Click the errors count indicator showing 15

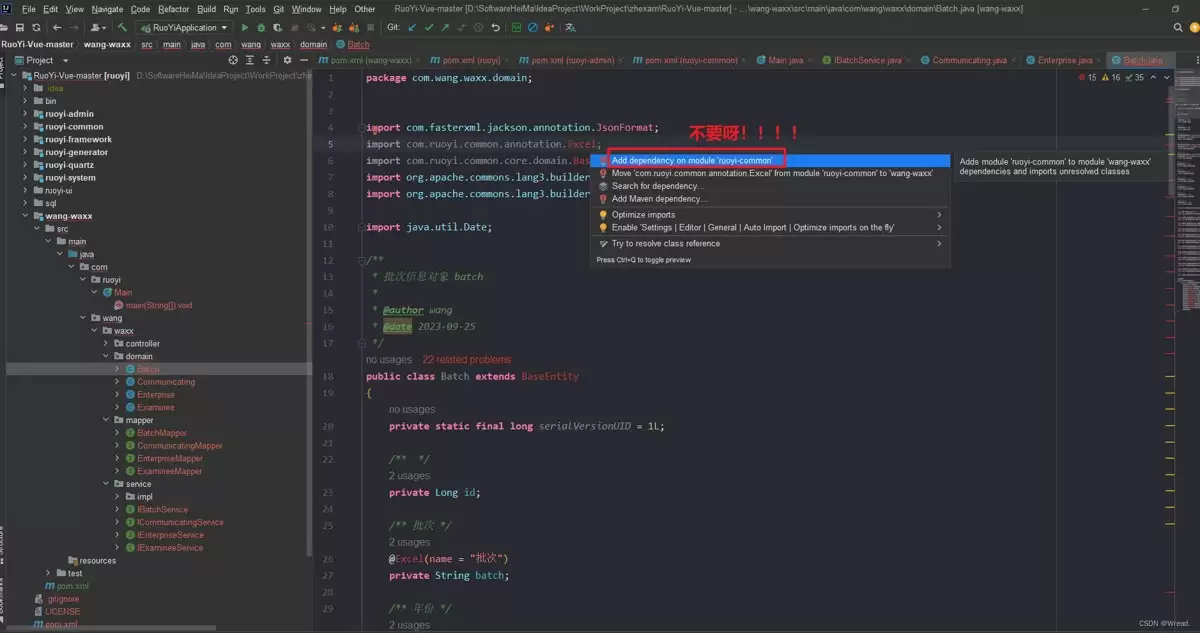pos(1087,77)
